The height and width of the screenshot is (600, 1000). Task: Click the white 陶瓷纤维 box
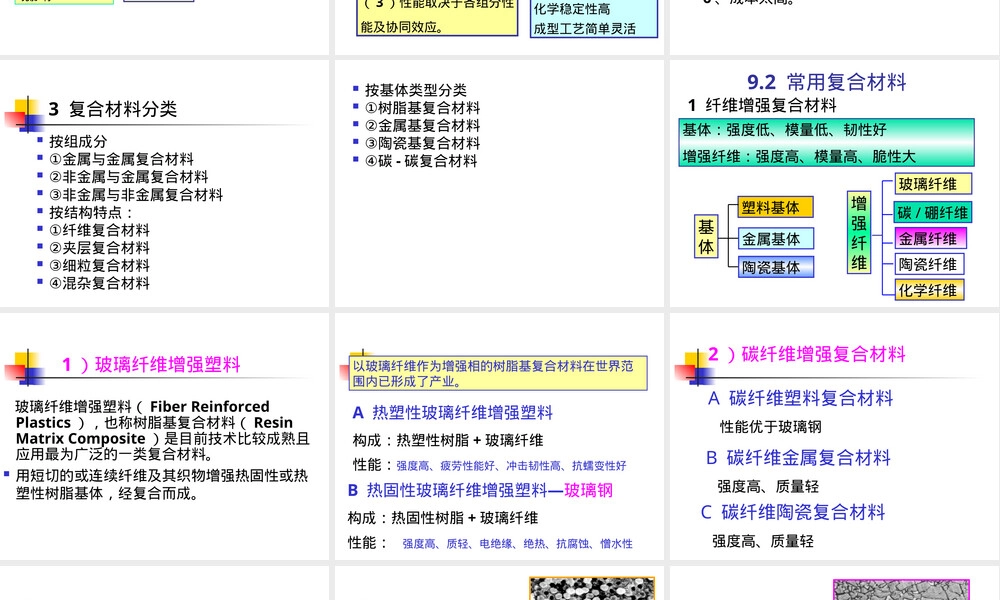(x=929, y=264)
